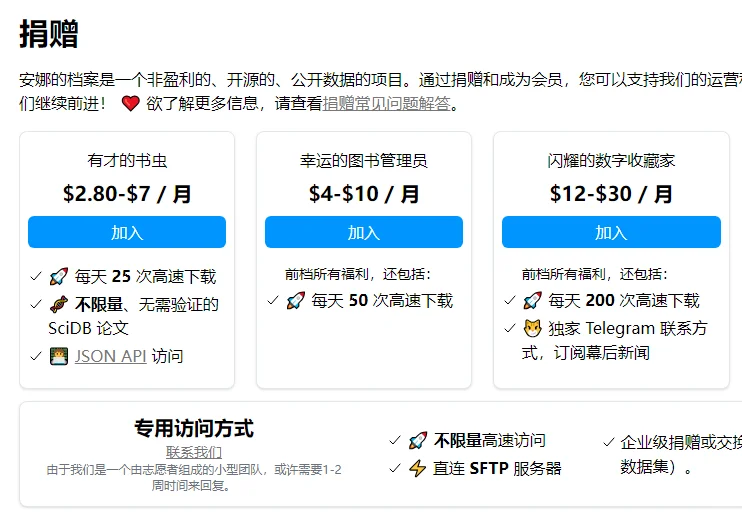Click the rocket icon beside 不限量高速访问
Viewport: 742px width, 522px height.
pos(417,441)
